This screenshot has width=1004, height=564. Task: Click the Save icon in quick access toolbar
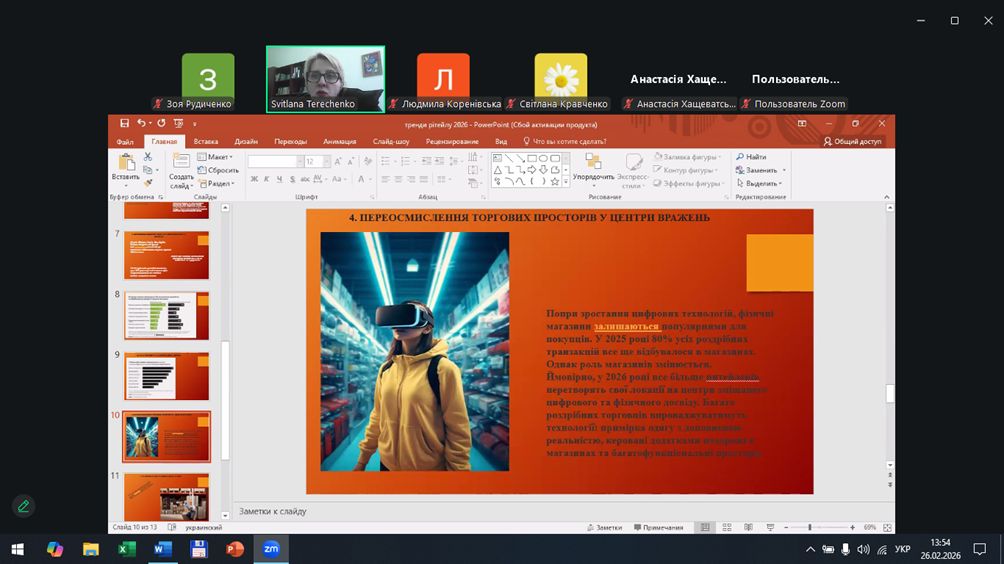[124, 124]
